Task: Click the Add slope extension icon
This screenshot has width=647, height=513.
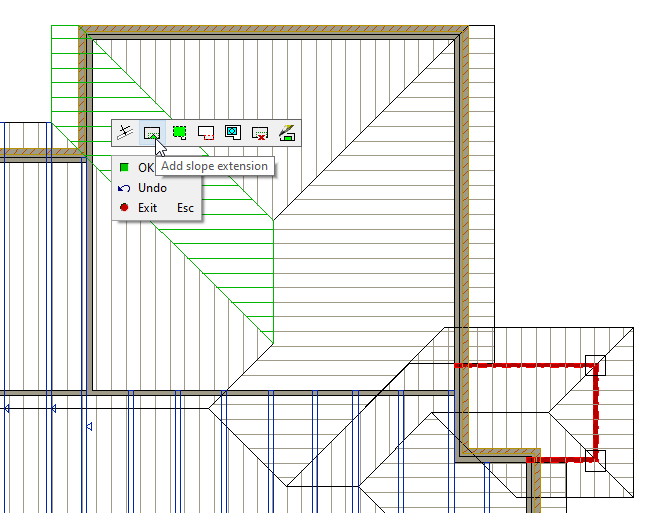Action: coord(152,131)
